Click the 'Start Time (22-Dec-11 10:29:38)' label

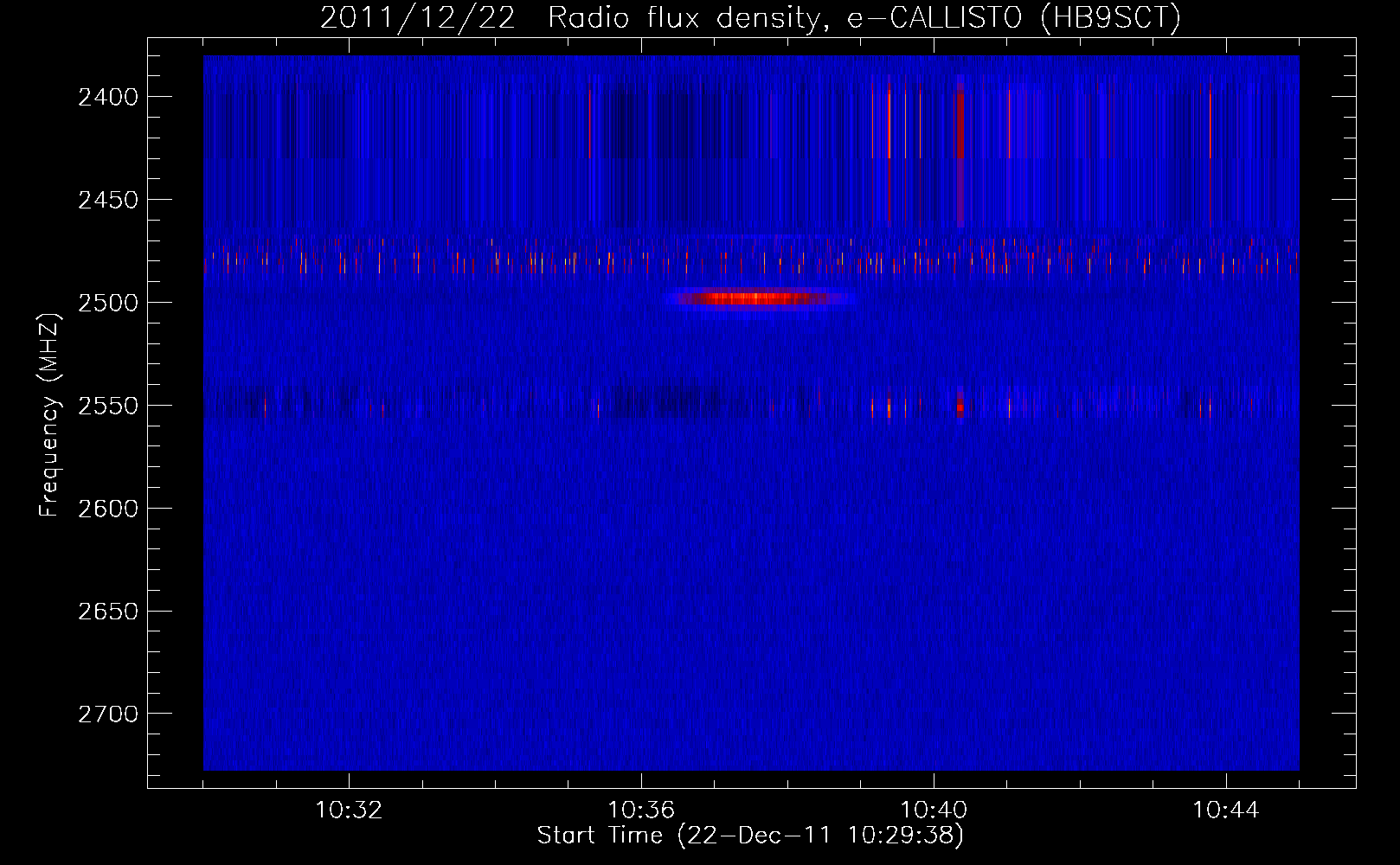[750, 836]
